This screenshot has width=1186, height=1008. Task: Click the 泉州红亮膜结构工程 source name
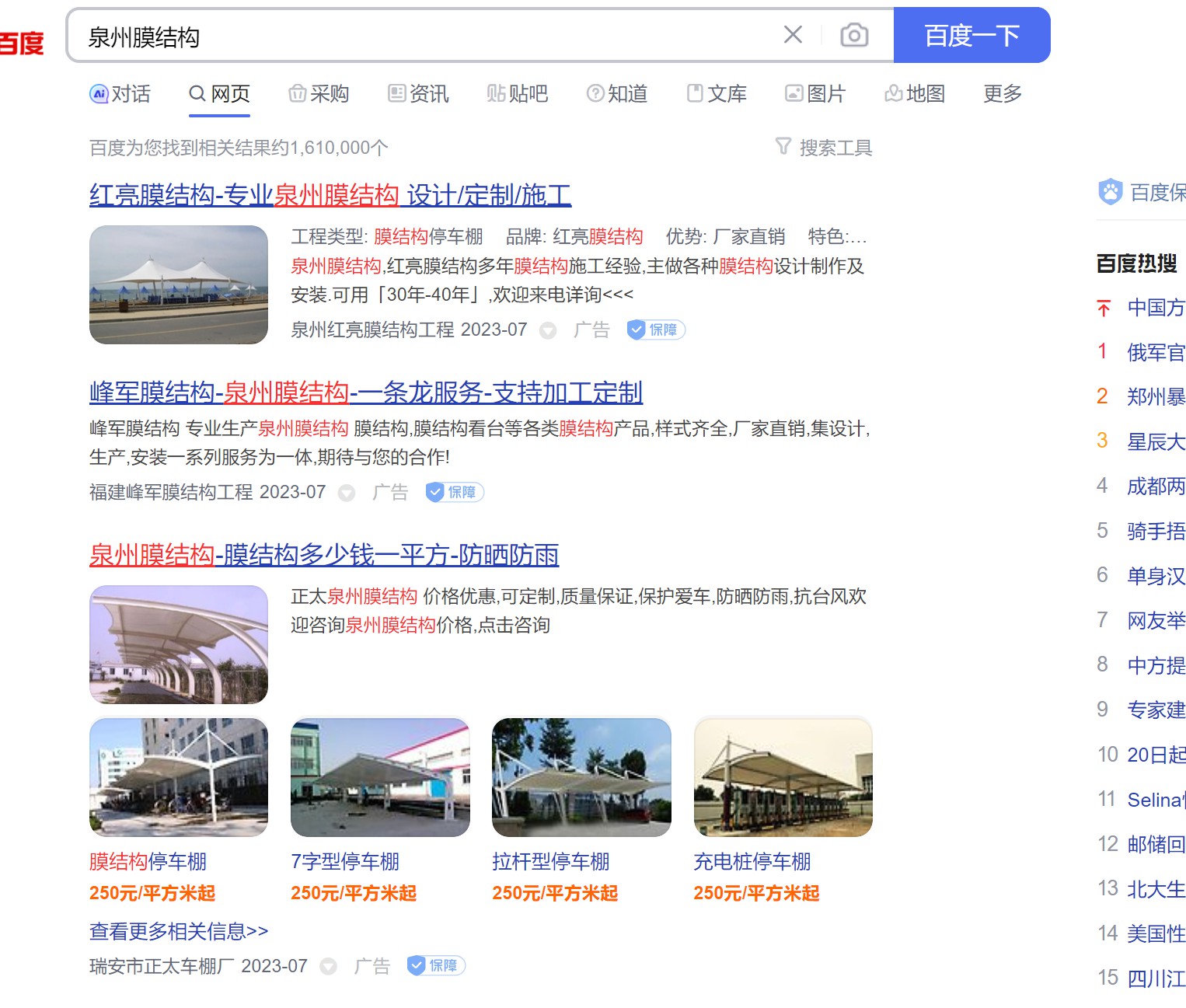[x=372, y=330]
